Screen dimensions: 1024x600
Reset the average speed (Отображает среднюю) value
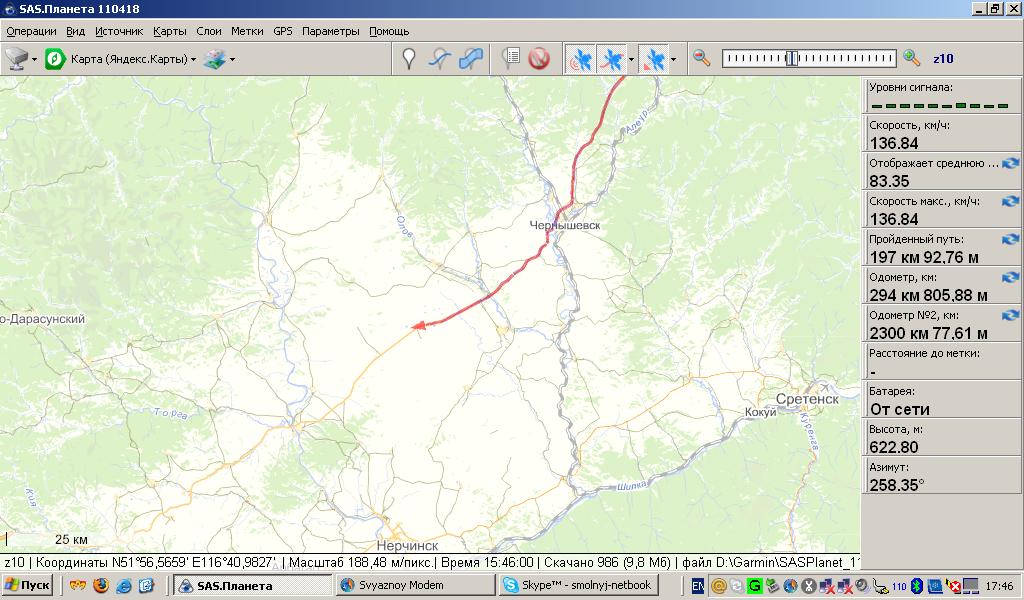[x=1010, y=163]
